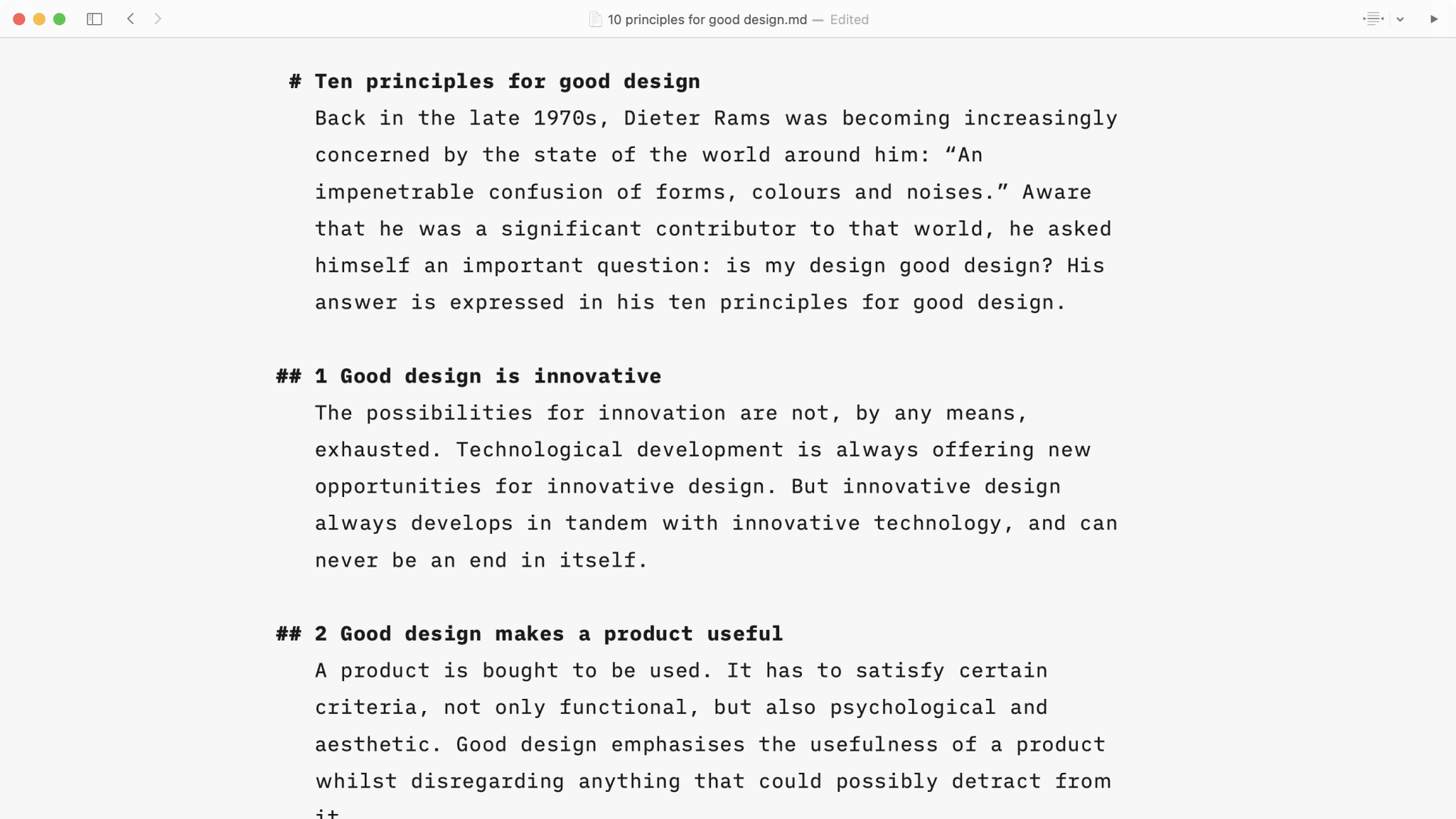Image resolution: width=1456 pixels, height=819 pixels.
Task: Toggle the library sidebar panel icon
Action: [96, 18]
